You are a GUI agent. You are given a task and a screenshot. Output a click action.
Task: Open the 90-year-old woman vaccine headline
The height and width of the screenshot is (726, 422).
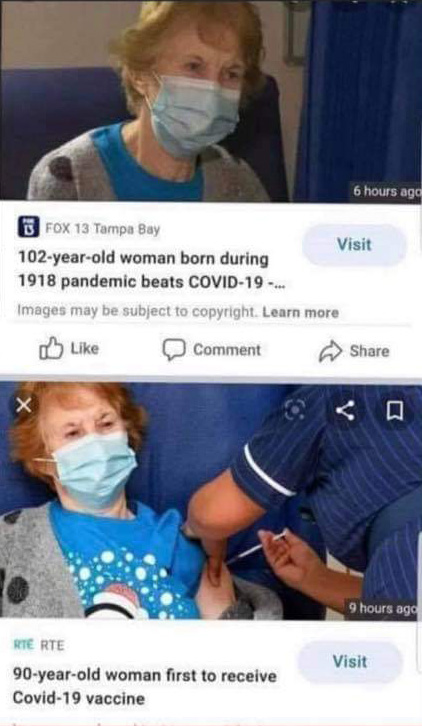pyautogui.click(x=145, y=687)
